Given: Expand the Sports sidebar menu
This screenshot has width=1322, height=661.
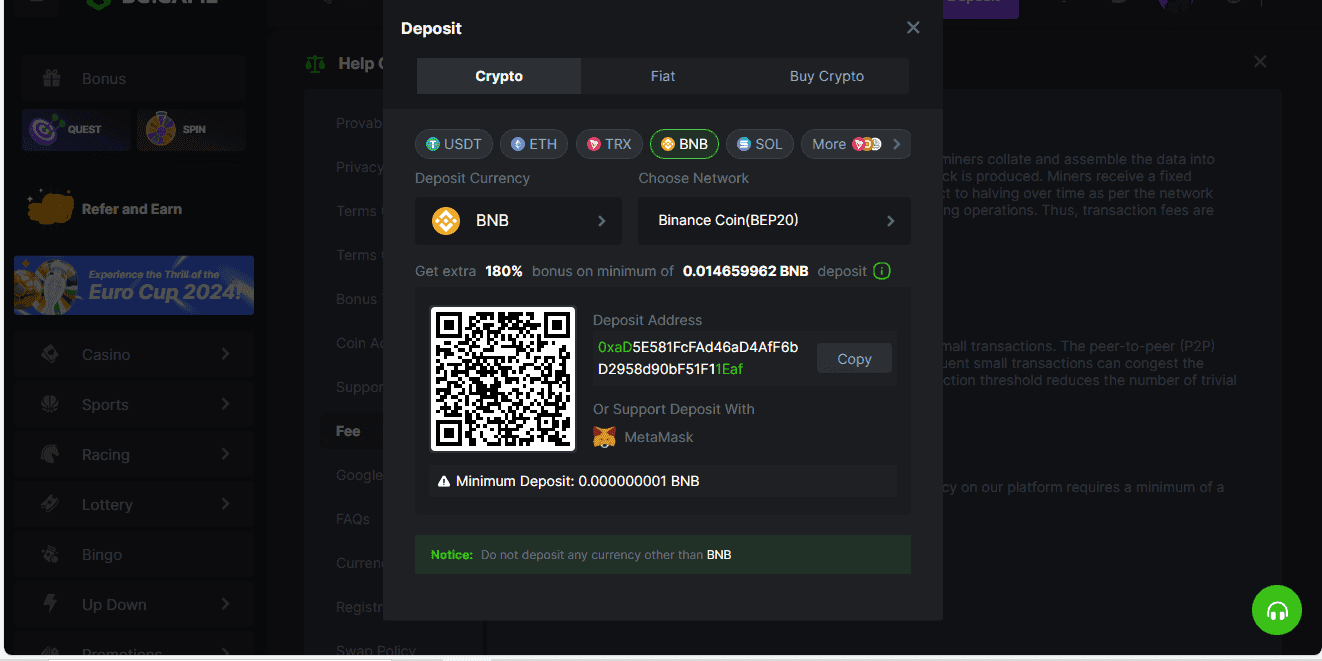Looking at the screenshot, I should (x=134, y=404).
